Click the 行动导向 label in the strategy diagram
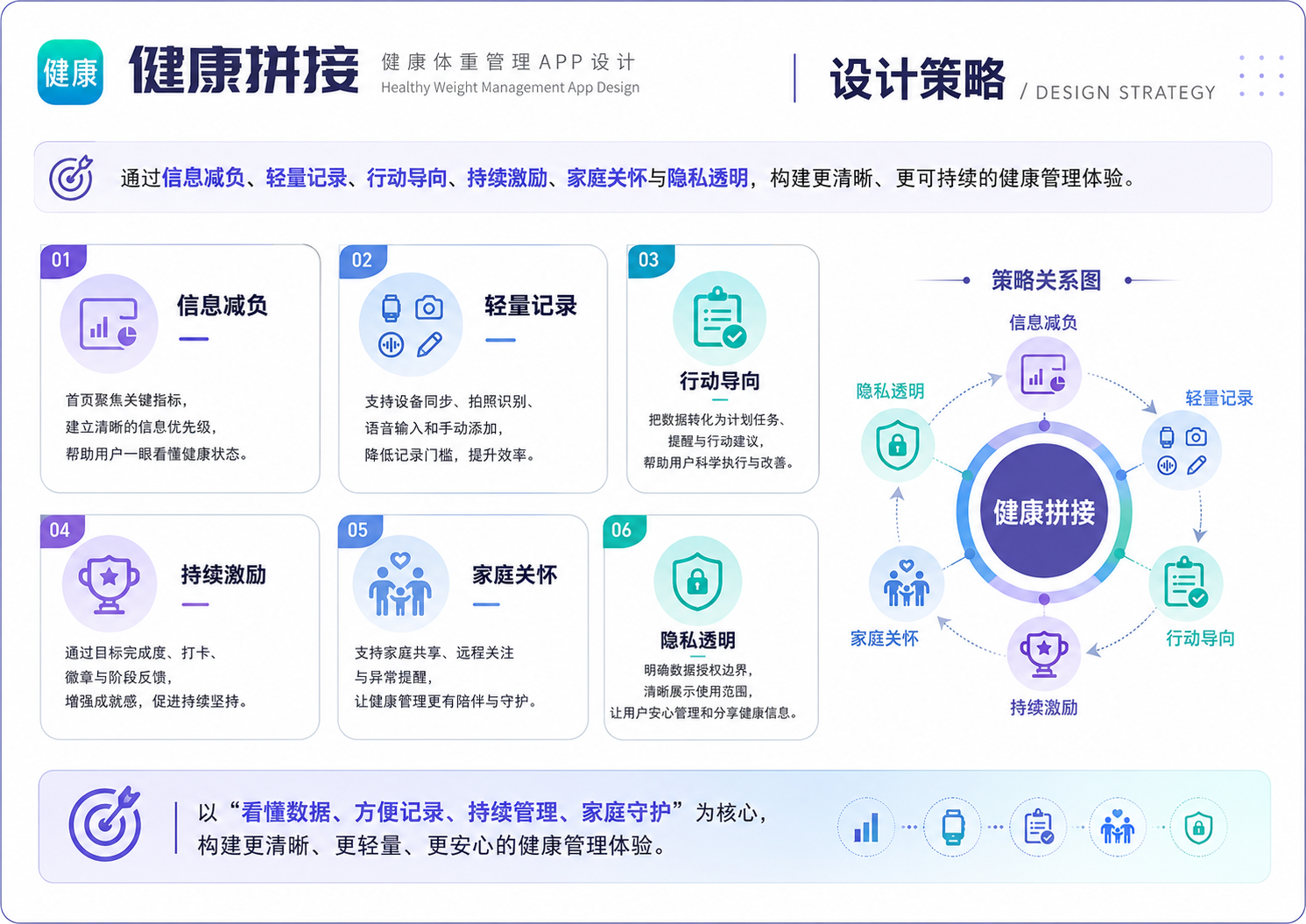Viewport: 1306px width, 924px height. point(1200,638)
